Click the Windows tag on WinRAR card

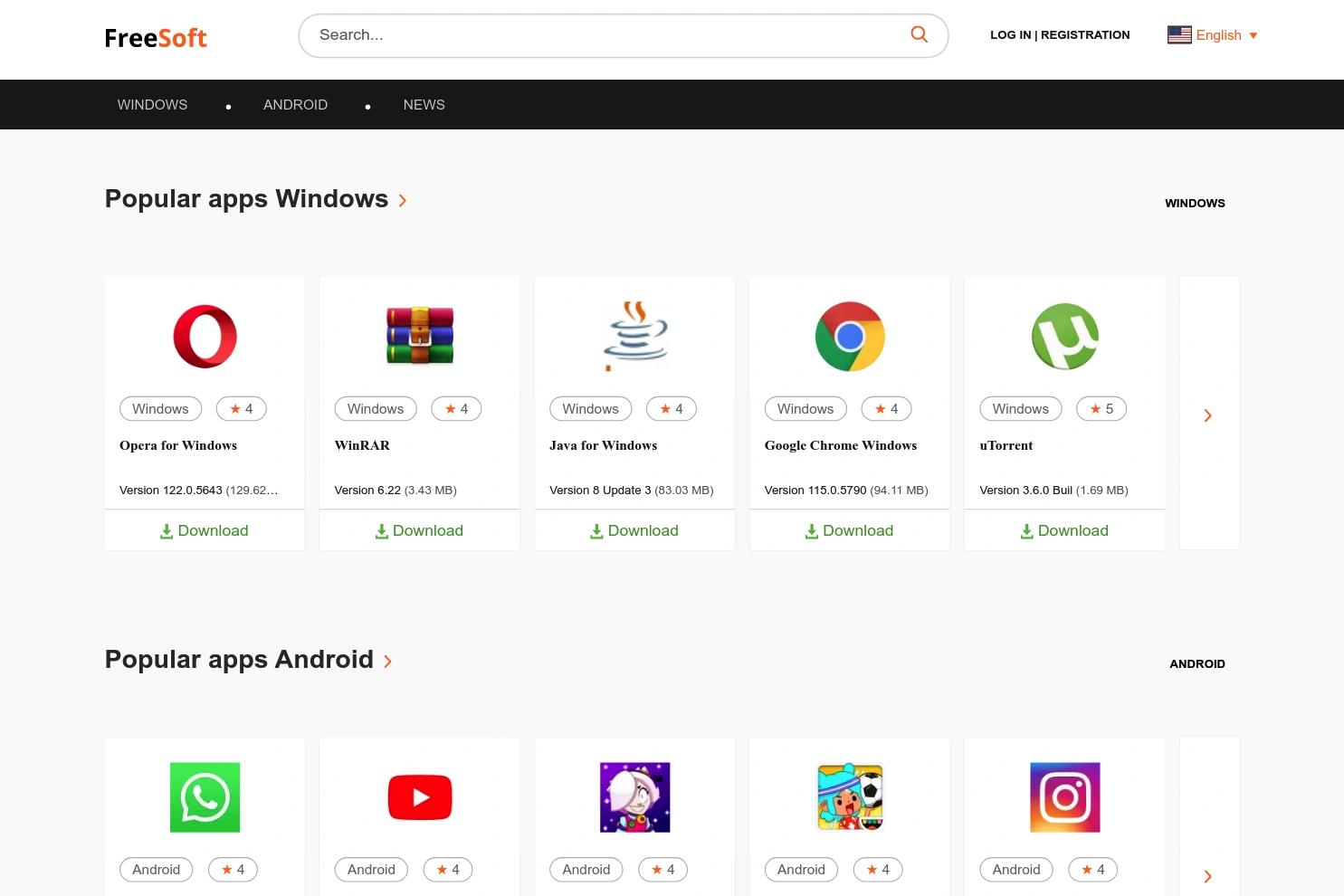coord(376,409)
